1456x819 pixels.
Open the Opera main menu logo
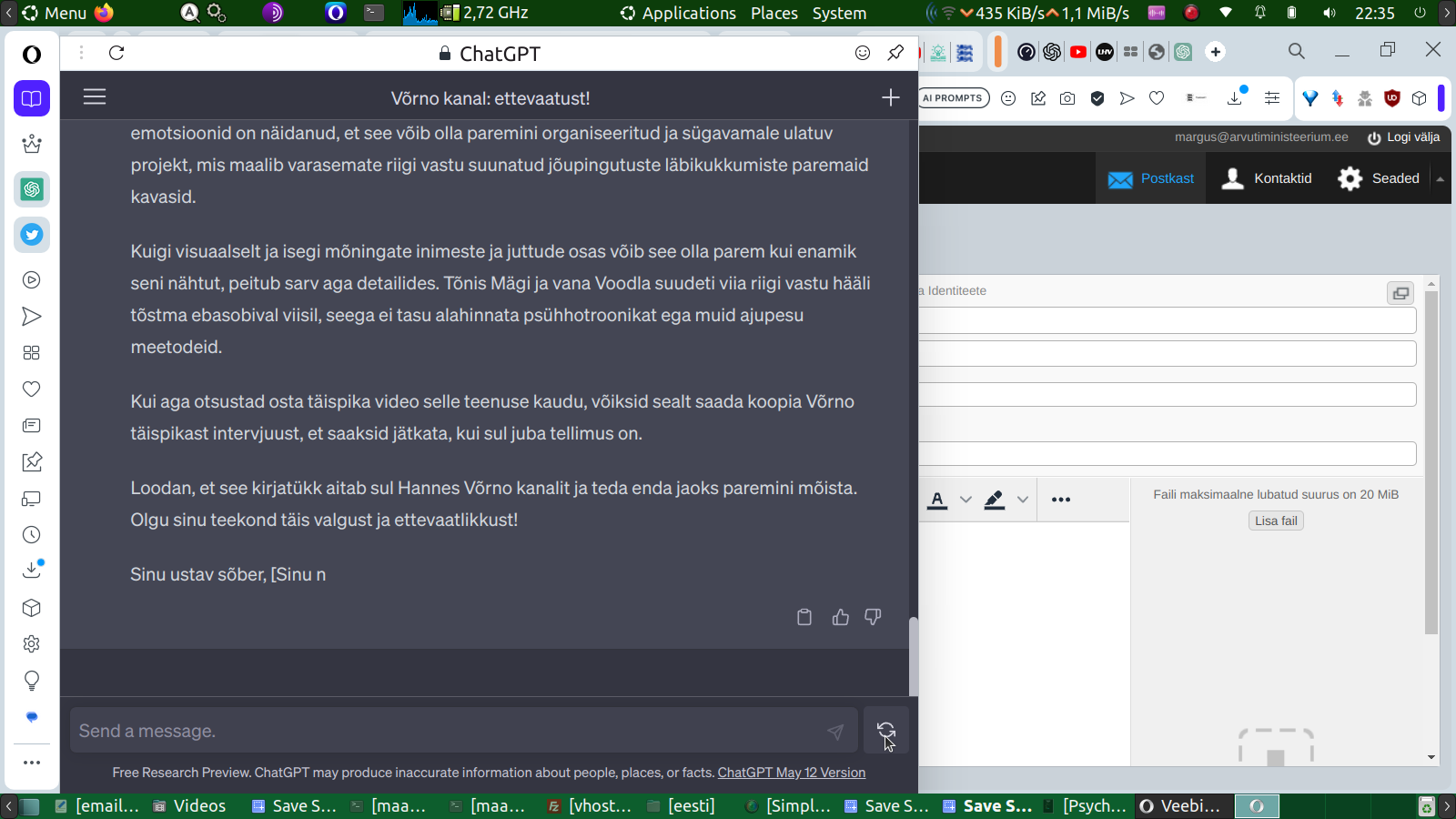(x=32, y=55)
